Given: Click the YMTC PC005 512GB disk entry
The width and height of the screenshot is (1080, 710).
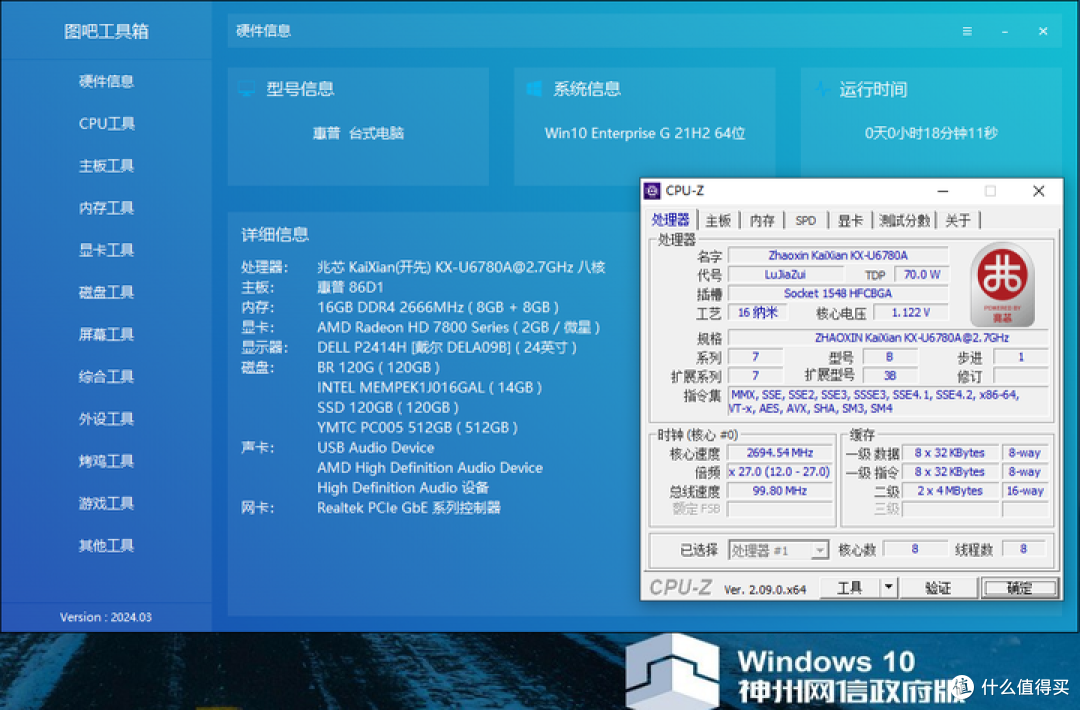Looking at the screenshot, I should [417, 428].
